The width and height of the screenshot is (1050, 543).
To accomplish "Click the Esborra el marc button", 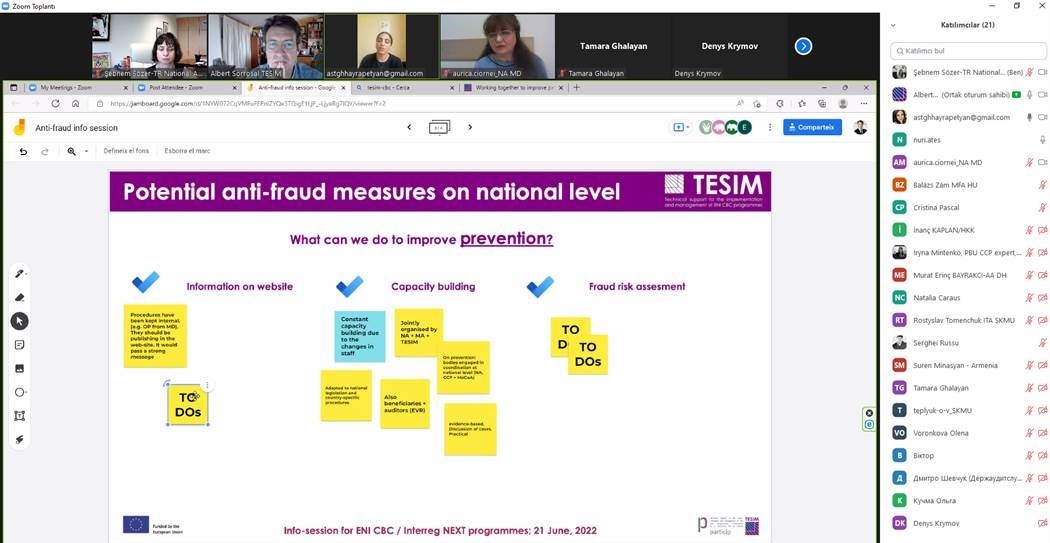I will pos(187,151).
